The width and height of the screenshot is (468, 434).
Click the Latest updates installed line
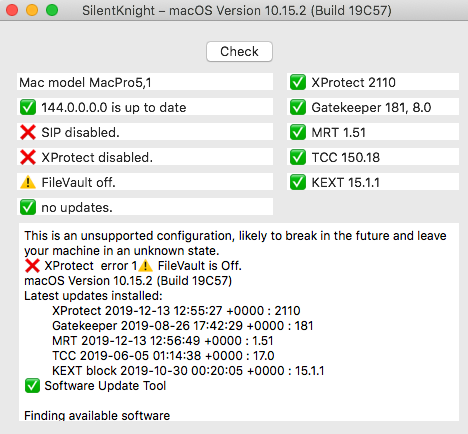pos(93,296)
